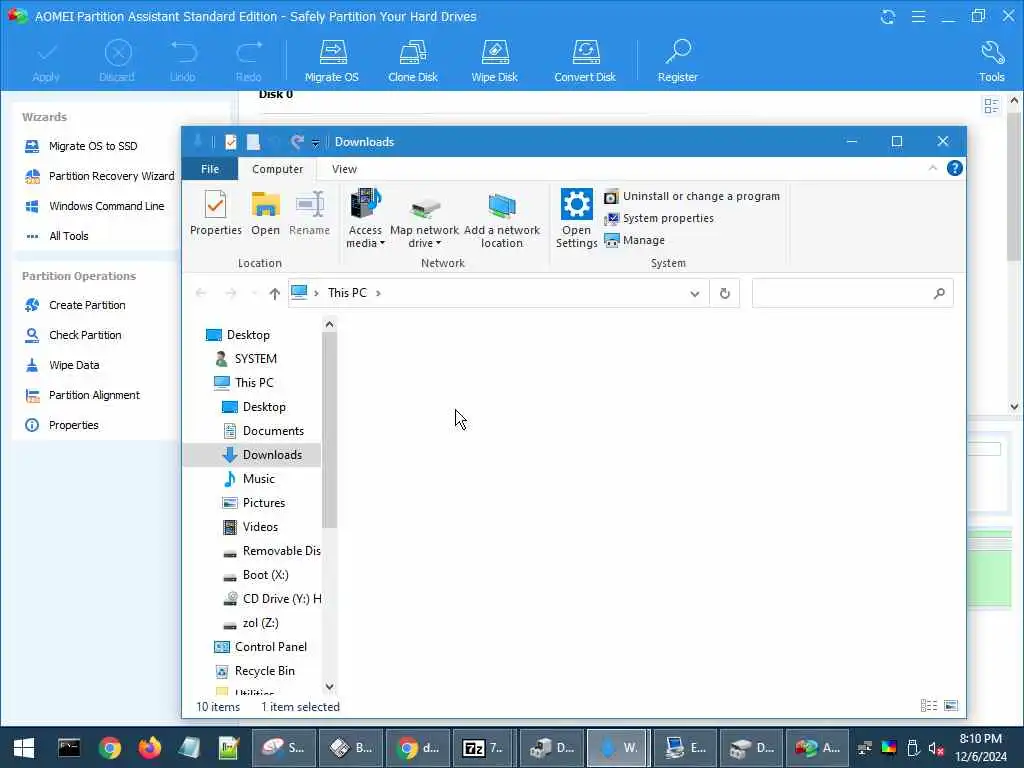1024x768 pixels.
Task: Click Open Settings gear in ribbon
Action: pyautogui.click(x=576, y=219)
